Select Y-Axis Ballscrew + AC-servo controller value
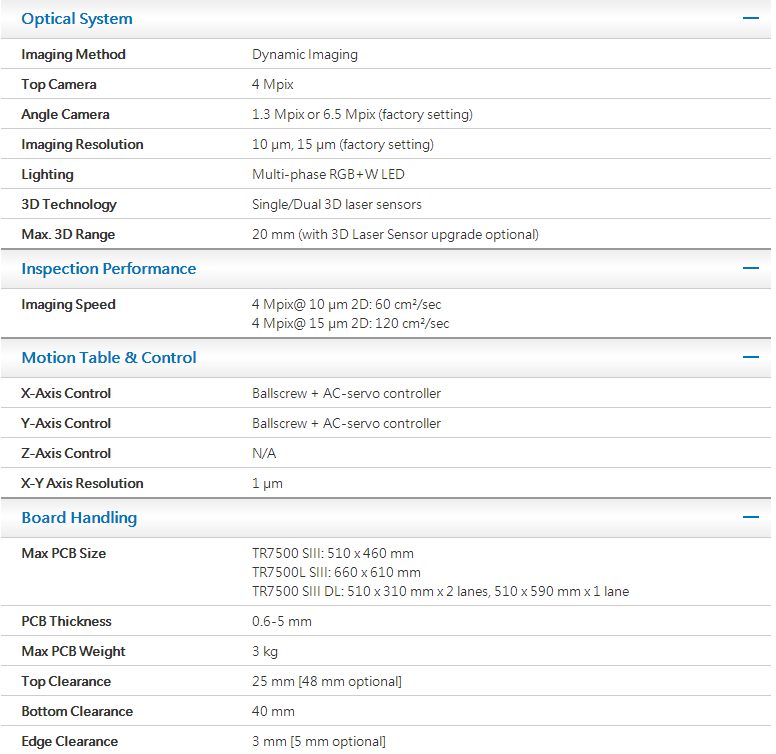The image size is (776, 754). point(346,424)
